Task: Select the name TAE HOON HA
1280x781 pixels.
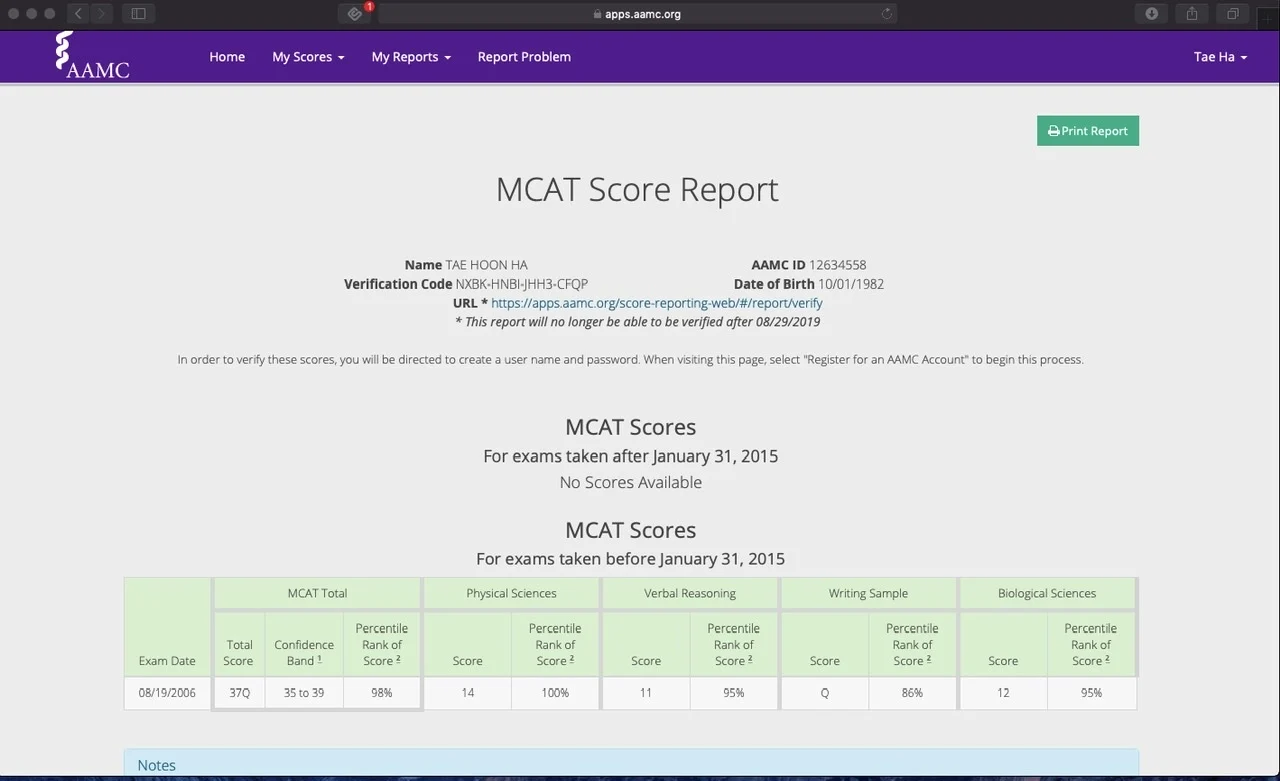Action: (x=486, y=265)
